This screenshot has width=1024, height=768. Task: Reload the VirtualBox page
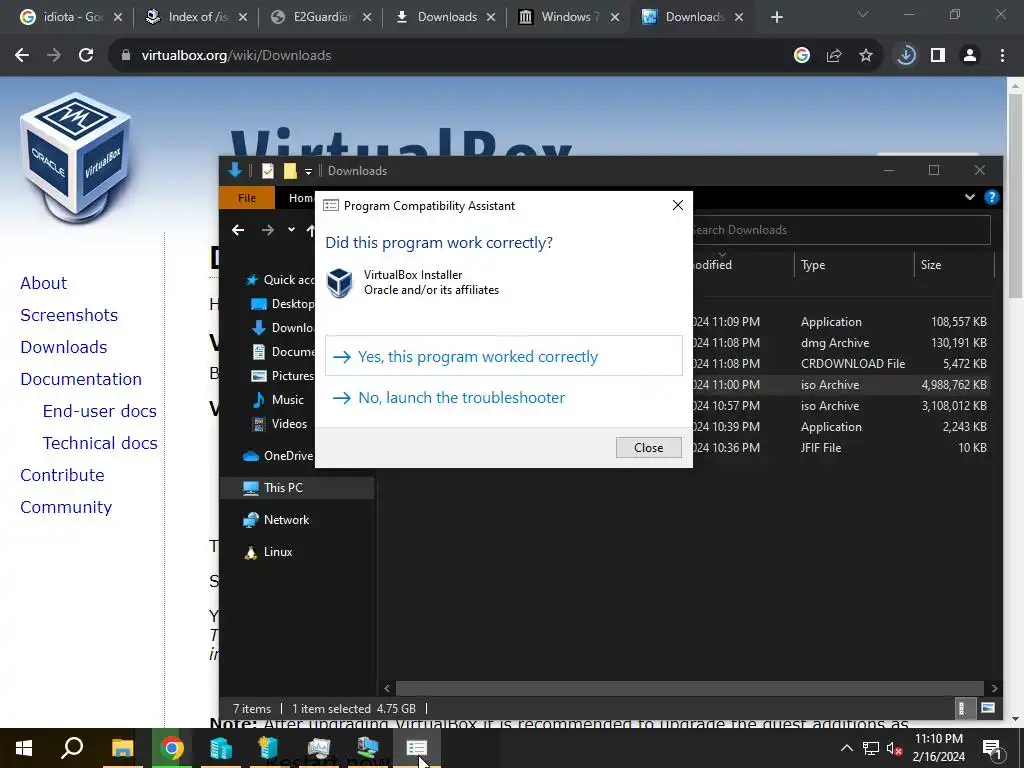pos(86,56)
